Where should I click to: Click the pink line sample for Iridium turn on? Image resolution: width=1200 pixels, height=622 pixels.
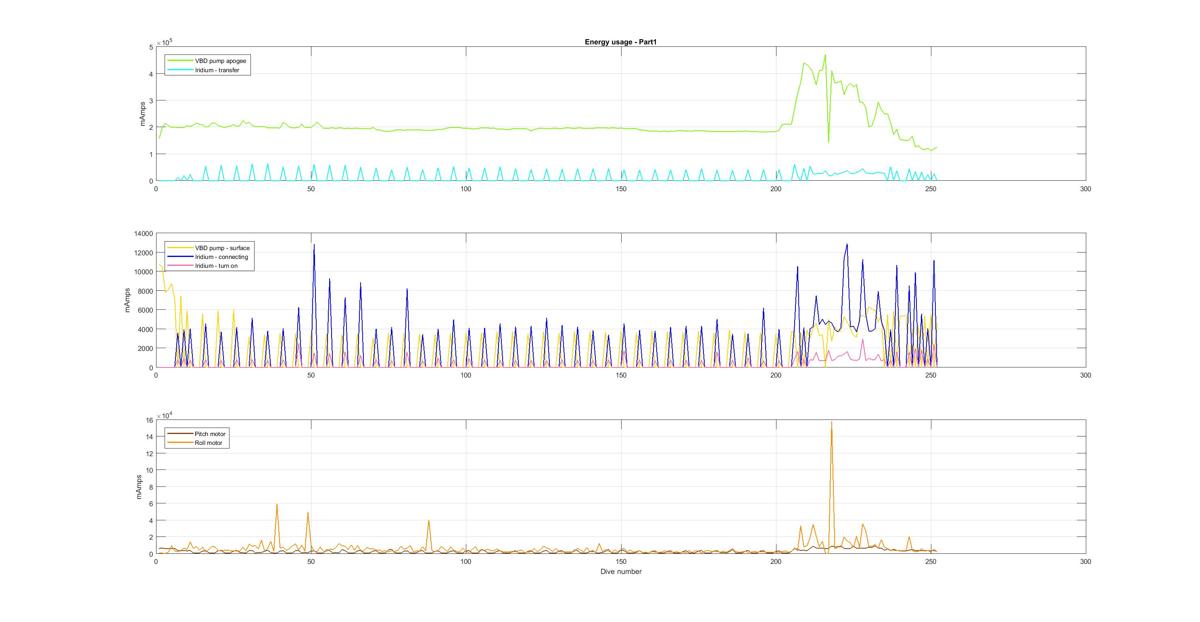click(180, 265)
